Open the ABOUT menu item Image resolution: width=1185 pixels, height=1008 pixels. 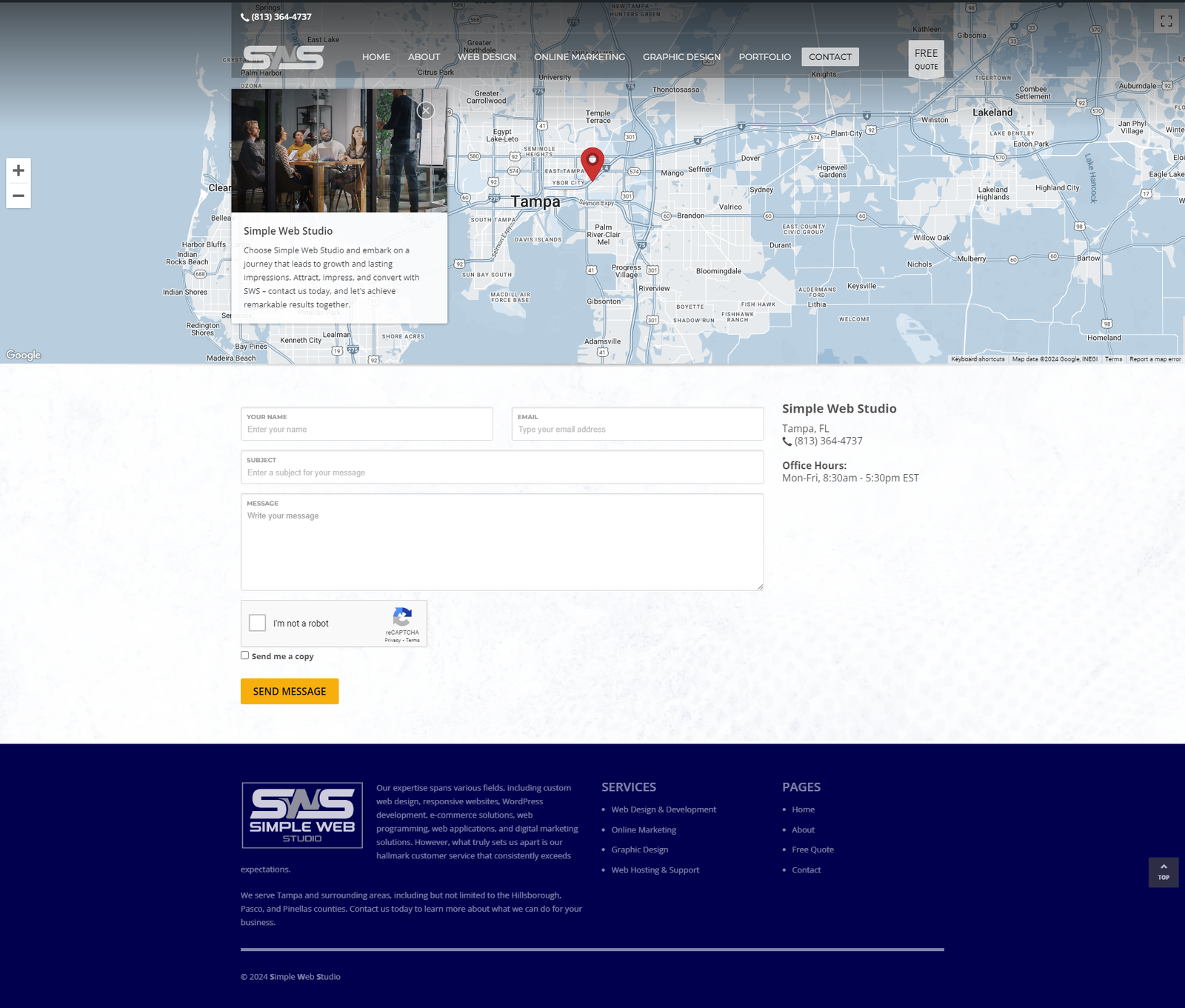point(424,57)
